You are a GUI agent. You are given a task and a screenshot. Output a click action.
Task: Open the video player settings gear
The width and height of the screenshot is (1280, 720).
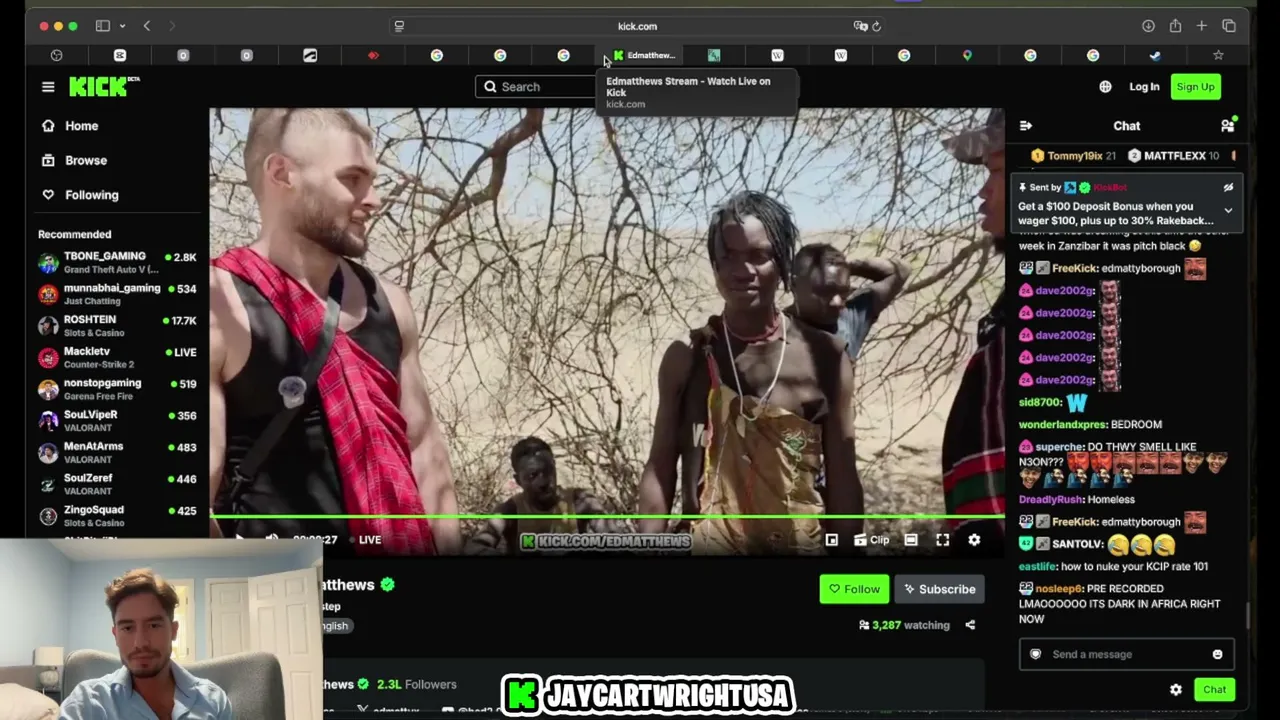tap(974, 540)
